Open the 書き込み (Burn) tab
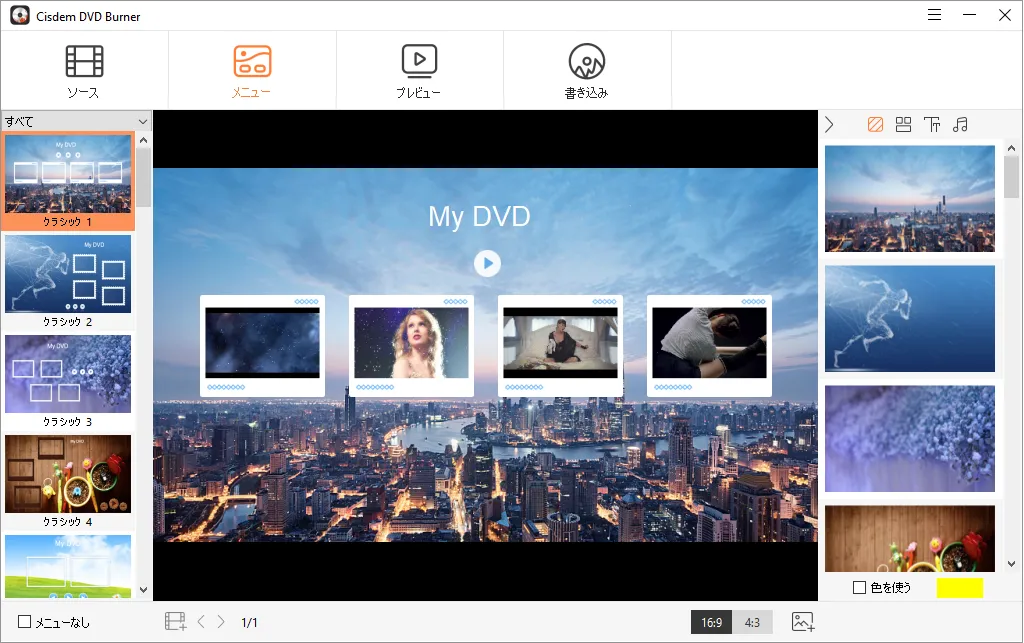This screenshot has height=643, width=1024. click(587, 71)
